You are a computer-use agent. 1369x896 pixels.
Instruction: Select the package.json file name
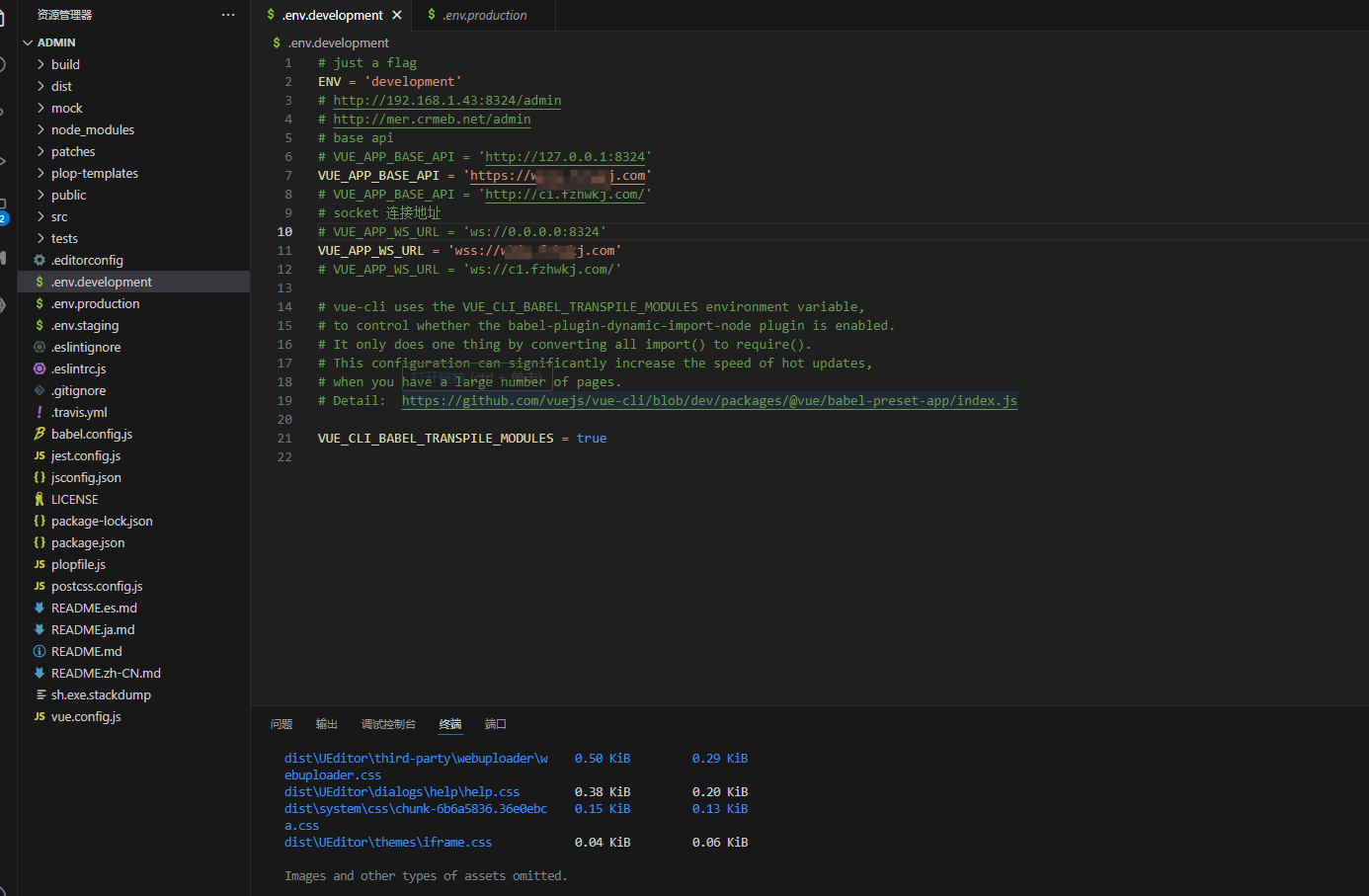pyautogui.click(x=88, y=542)
